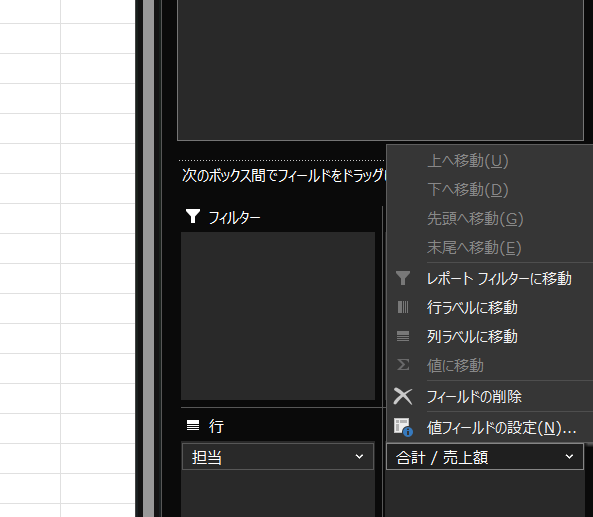Click the row label icon in the context menu
Viewport: 593px width, 517px height.
(x=403, y=307)
